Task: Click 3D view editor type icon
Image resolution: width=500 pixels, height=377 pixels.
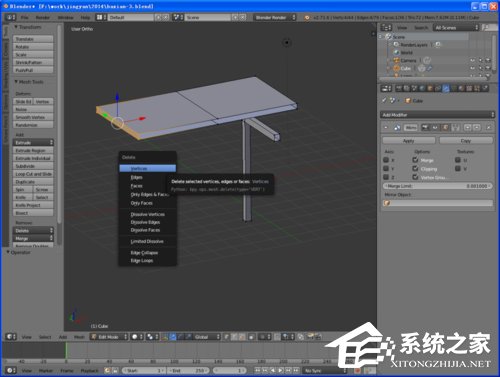Action: click(x=11, y=337)
